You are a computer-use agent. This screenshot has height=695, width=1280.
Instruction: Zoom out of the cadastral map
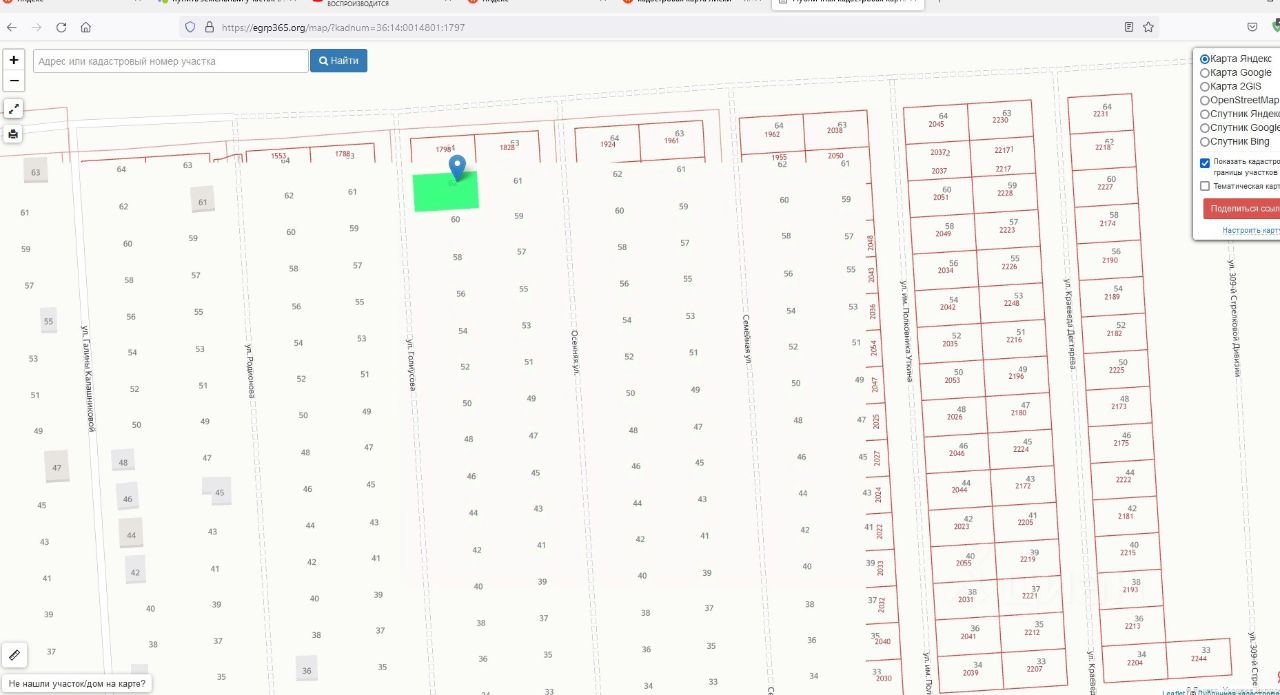click(14, 81)
